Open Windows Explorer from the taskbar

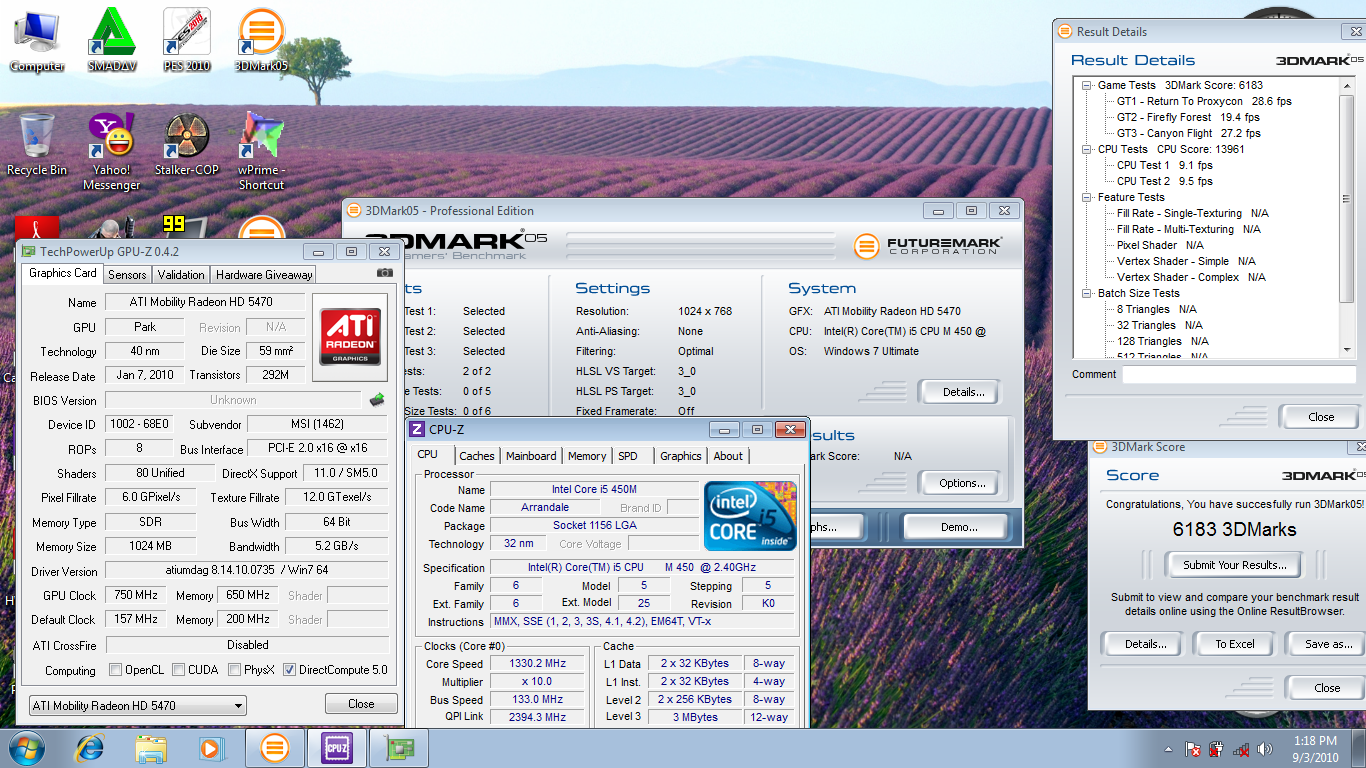click(152, 748)
